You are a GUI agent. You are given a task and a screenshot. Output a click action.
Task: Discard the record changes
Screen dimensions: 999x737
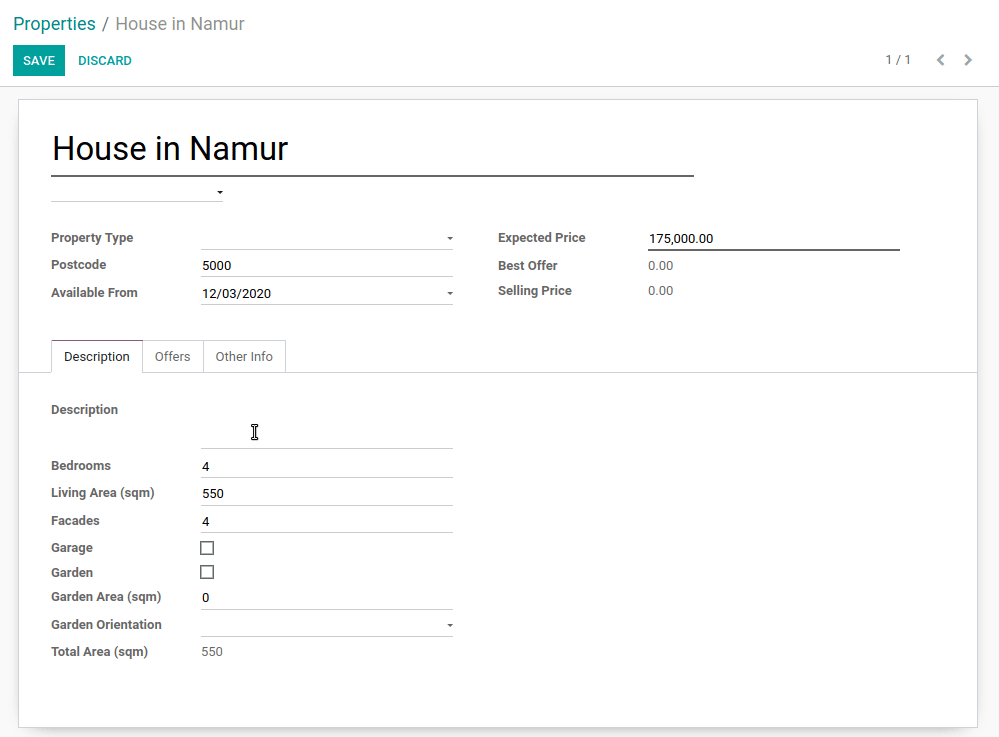[105, 61]
